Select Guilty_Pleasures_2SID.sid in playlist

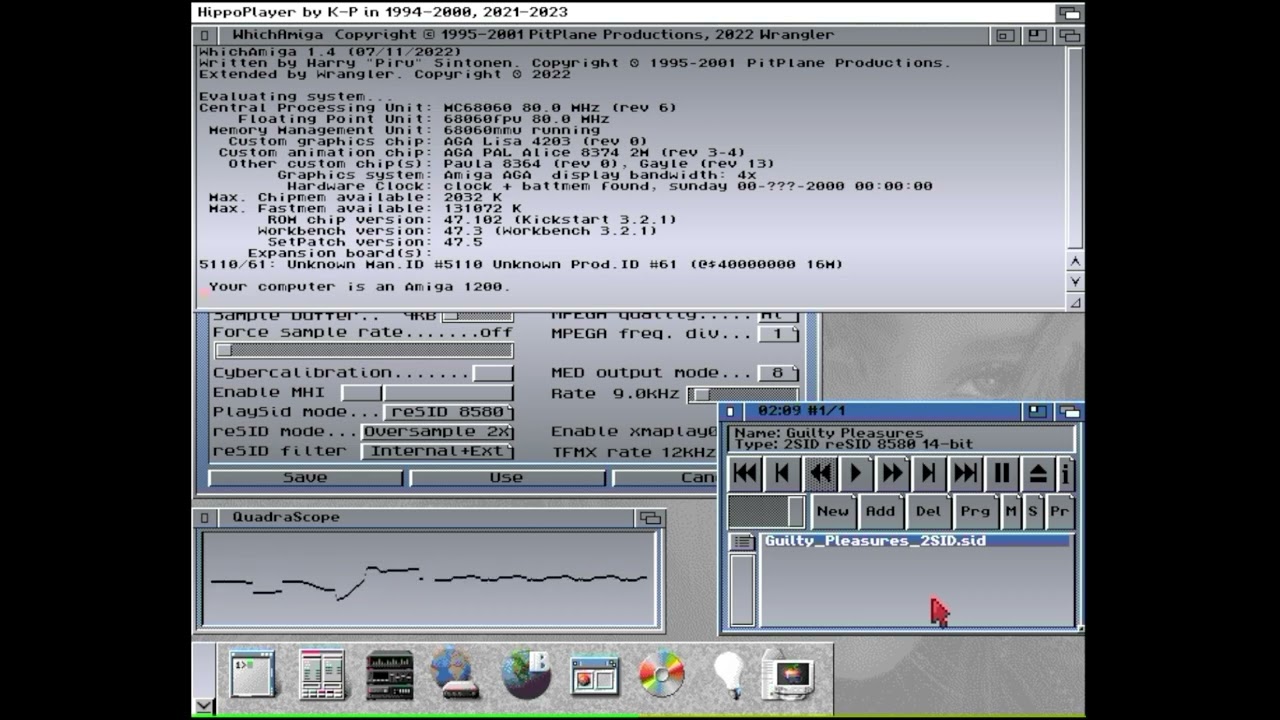pyautogui.click(x=916, y=540)
